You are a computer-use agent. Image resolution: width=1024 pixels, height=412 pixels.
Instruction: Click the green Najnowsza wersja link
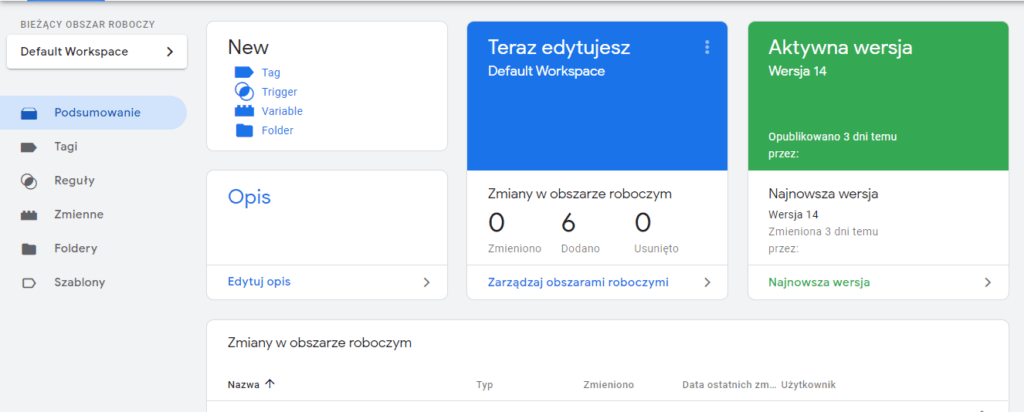coord(818,283)
